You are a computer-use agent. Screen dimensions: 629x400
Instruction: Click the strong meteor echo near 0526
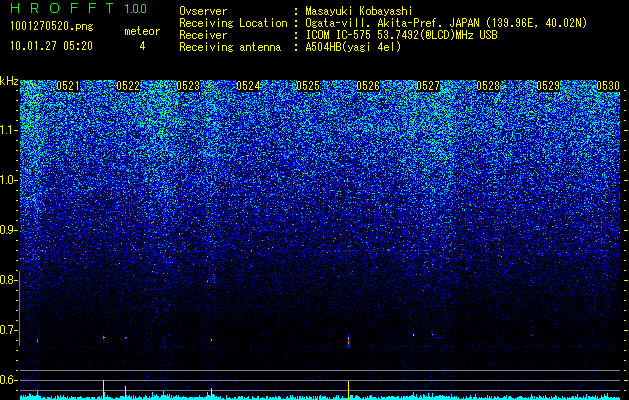(x=348, y=340)
